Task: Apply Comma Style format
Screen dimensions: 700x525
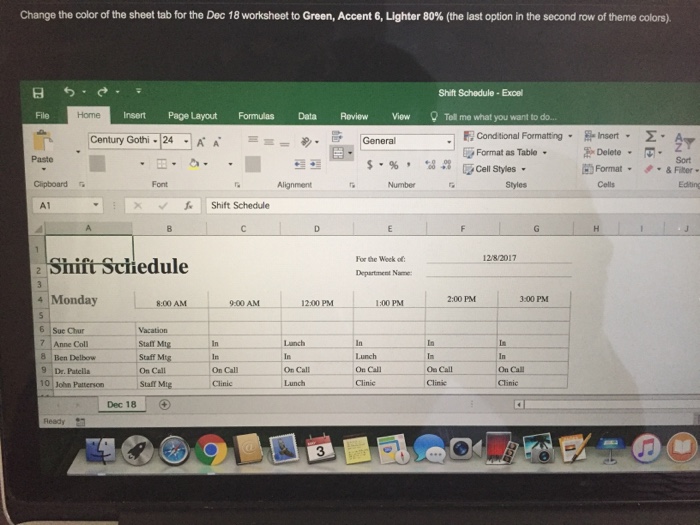Action: coord(408,165)
